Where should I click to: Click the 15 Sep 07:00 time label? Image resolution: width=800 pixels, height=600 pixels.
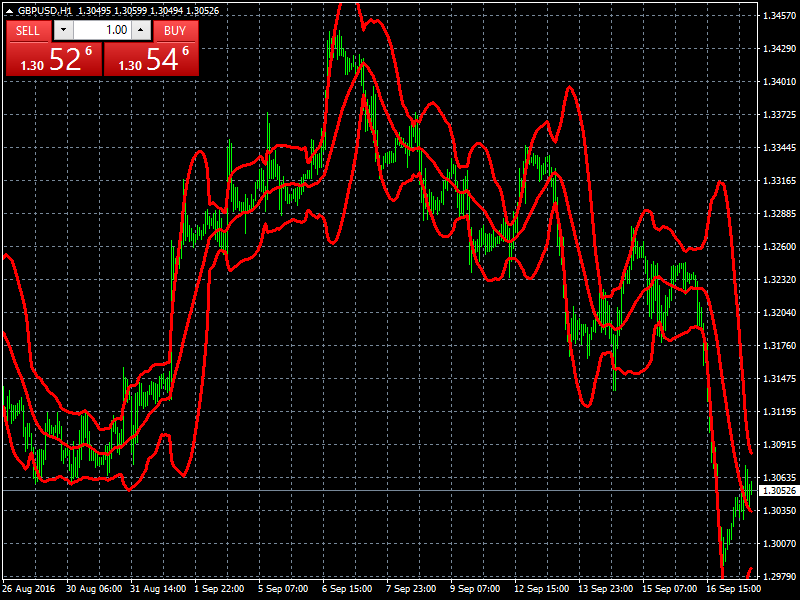(x=669, y=589)
